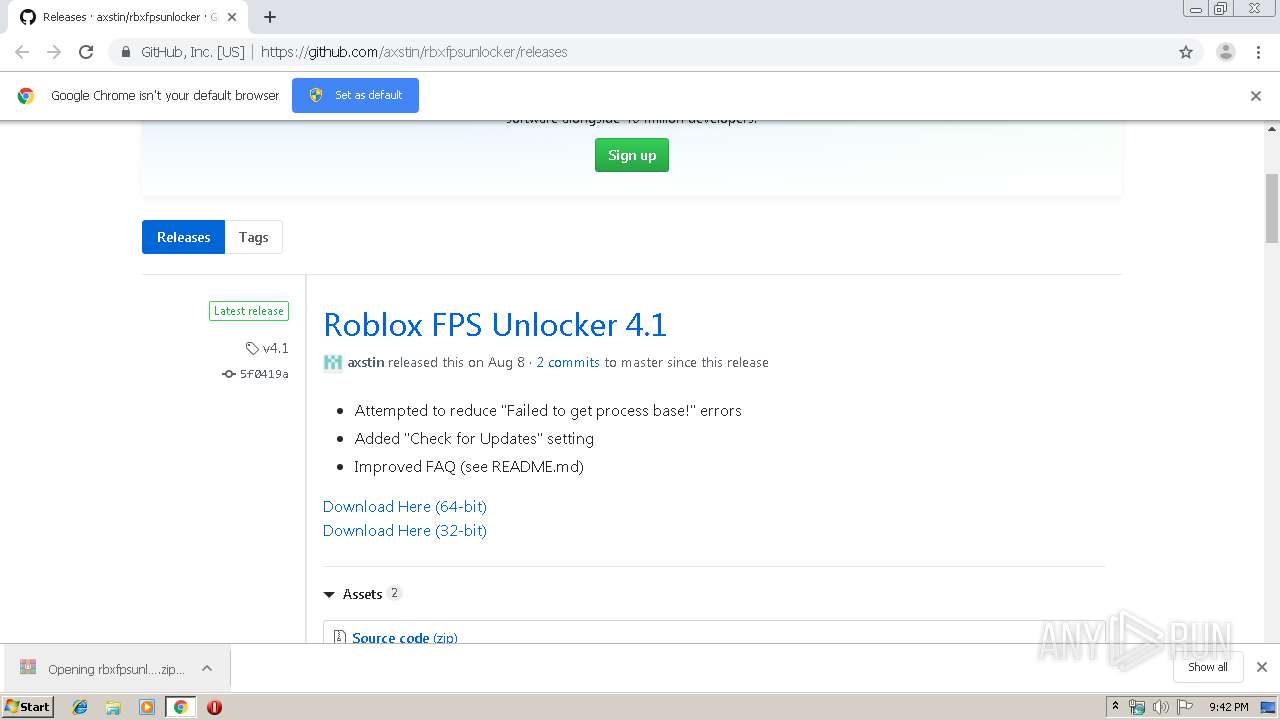Click the red stop-sign taskbar icon
Image resolution: width=1280 pixels, height=720 pixels.
pos(214,707)
